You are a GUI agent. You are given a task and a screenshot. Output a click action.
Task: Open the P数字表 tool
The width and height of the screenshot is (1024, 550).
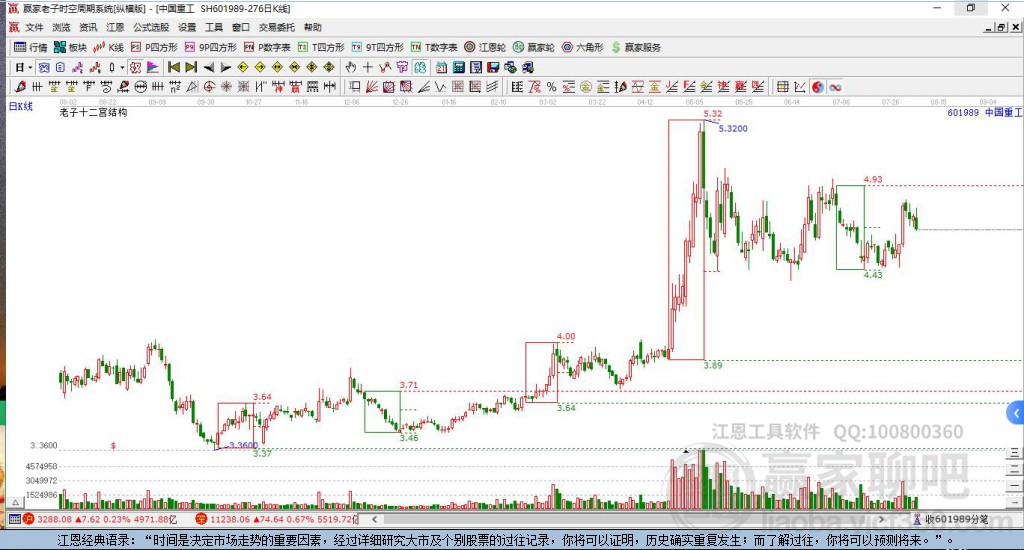point(267,47)
